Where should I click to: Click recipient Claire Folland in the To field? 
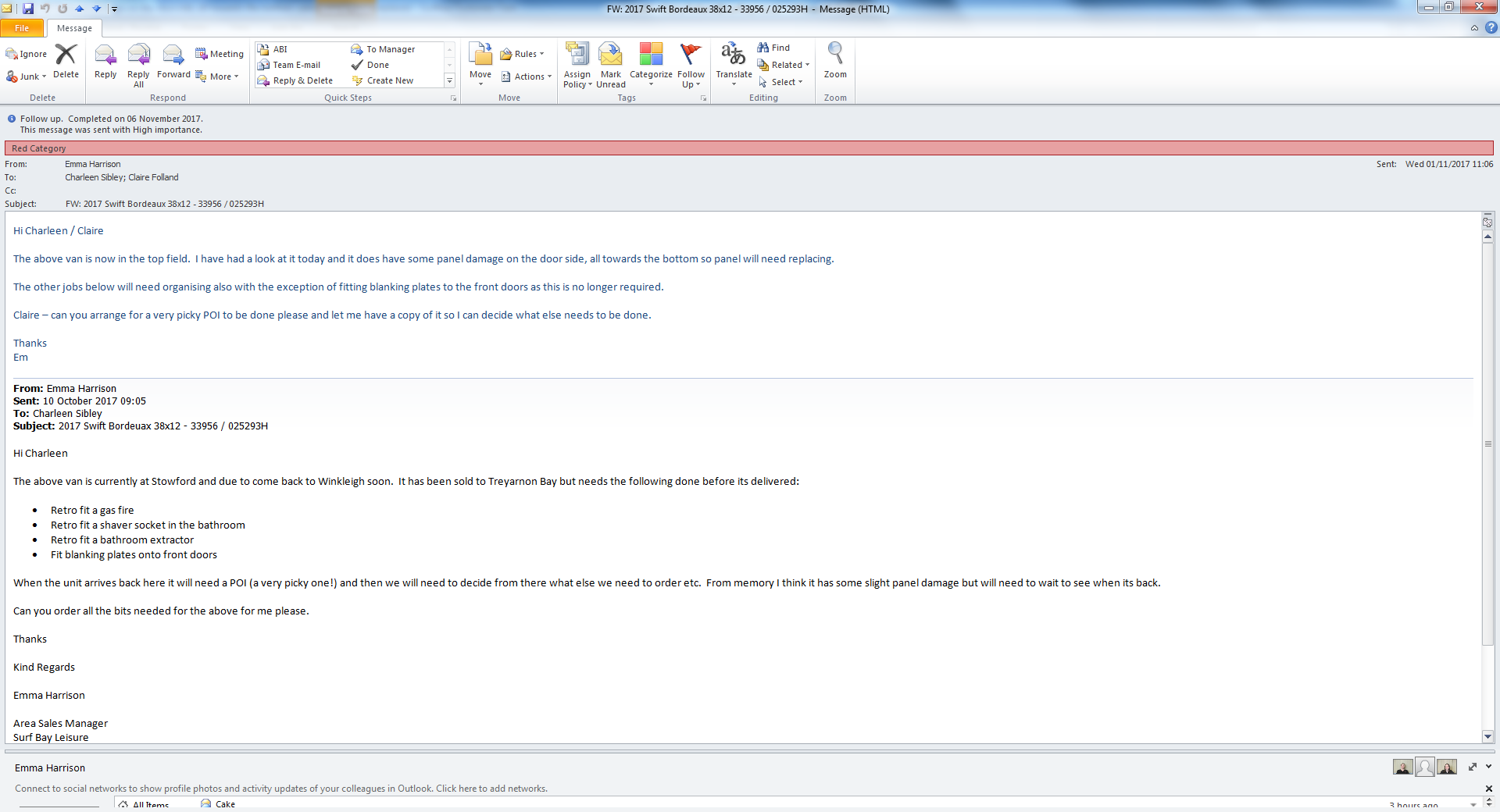pos(154,177)
